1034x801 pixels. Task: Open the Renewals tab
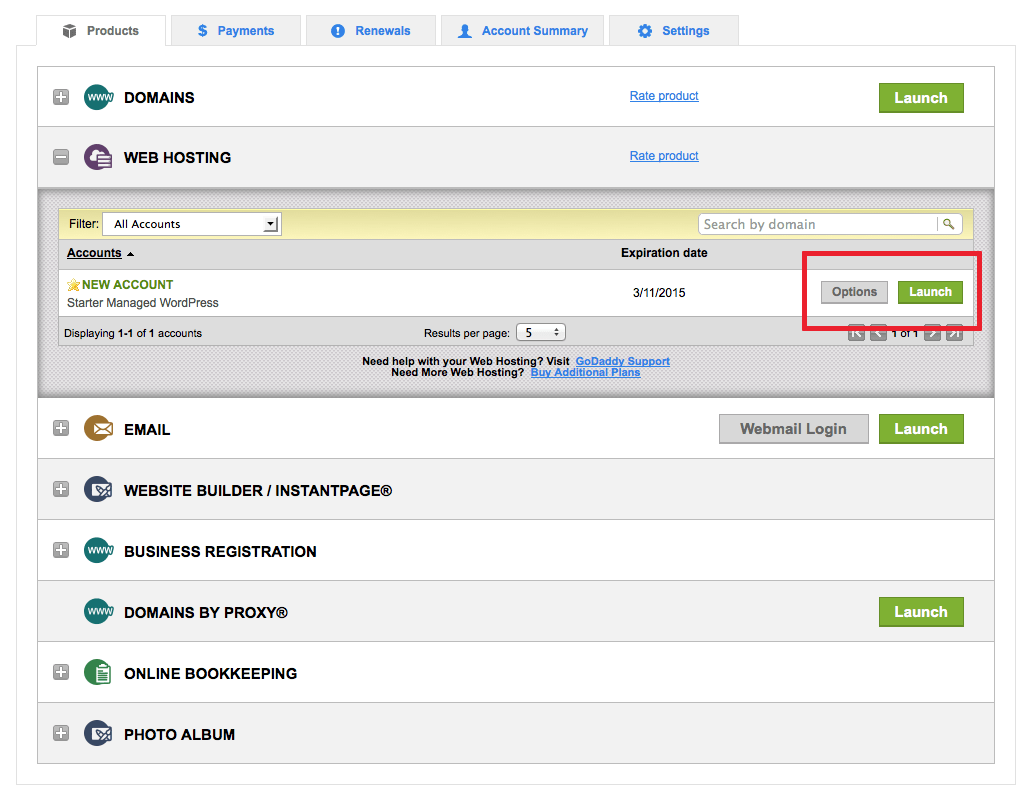coord(371,31)
